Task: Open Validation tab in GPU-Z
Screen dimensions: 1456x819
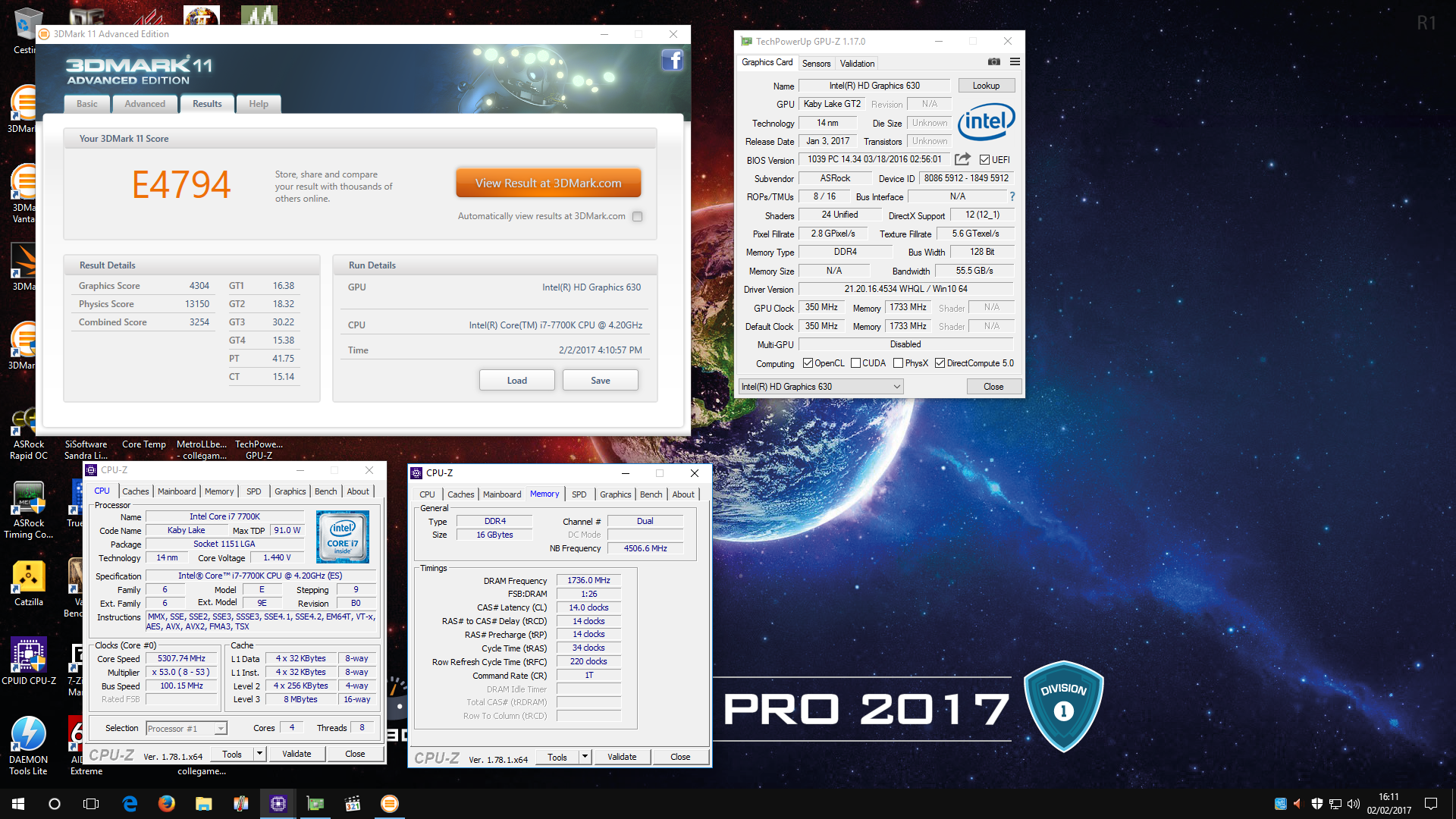Action: (857, 64)
